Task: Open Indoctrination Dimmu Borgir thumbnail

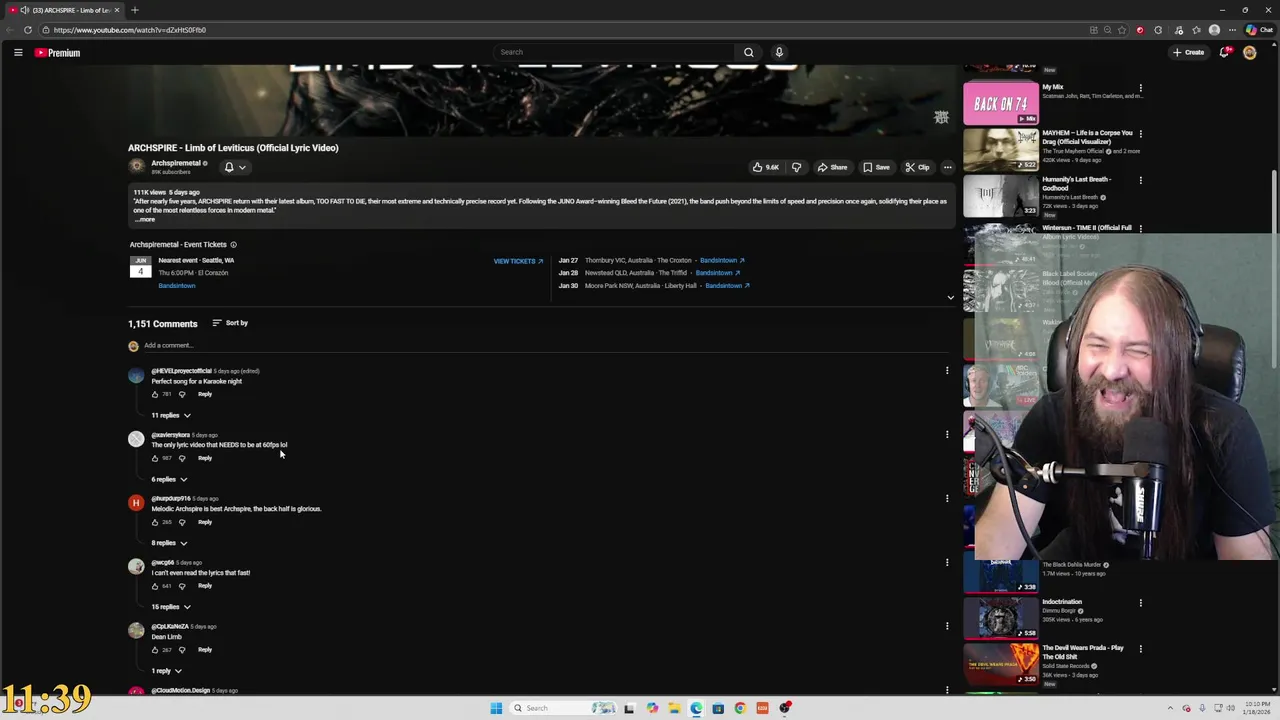Action: (1001, 618)
